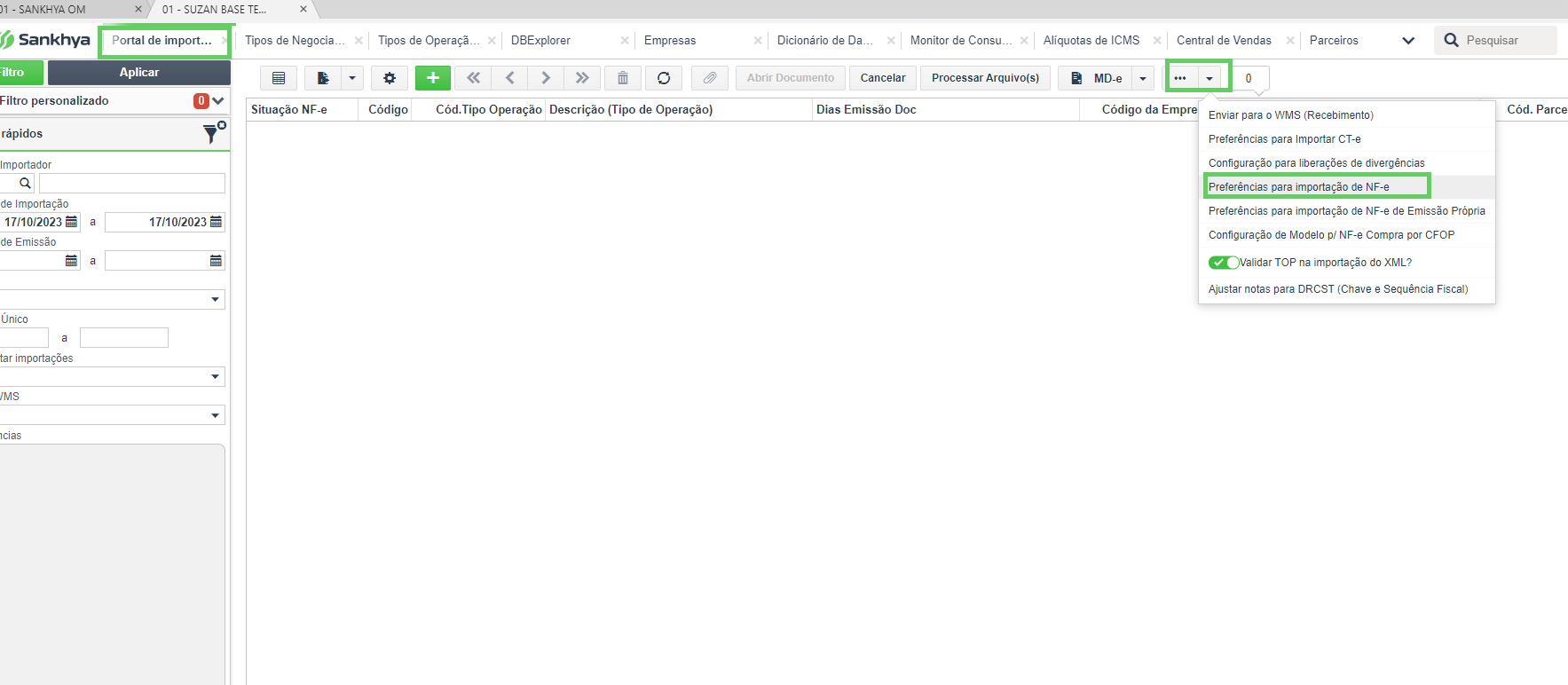The image size is (1568, 685).
Task: Select Preferências de NF-e de Emissão Própria
Action: (x=1347, y=211)
